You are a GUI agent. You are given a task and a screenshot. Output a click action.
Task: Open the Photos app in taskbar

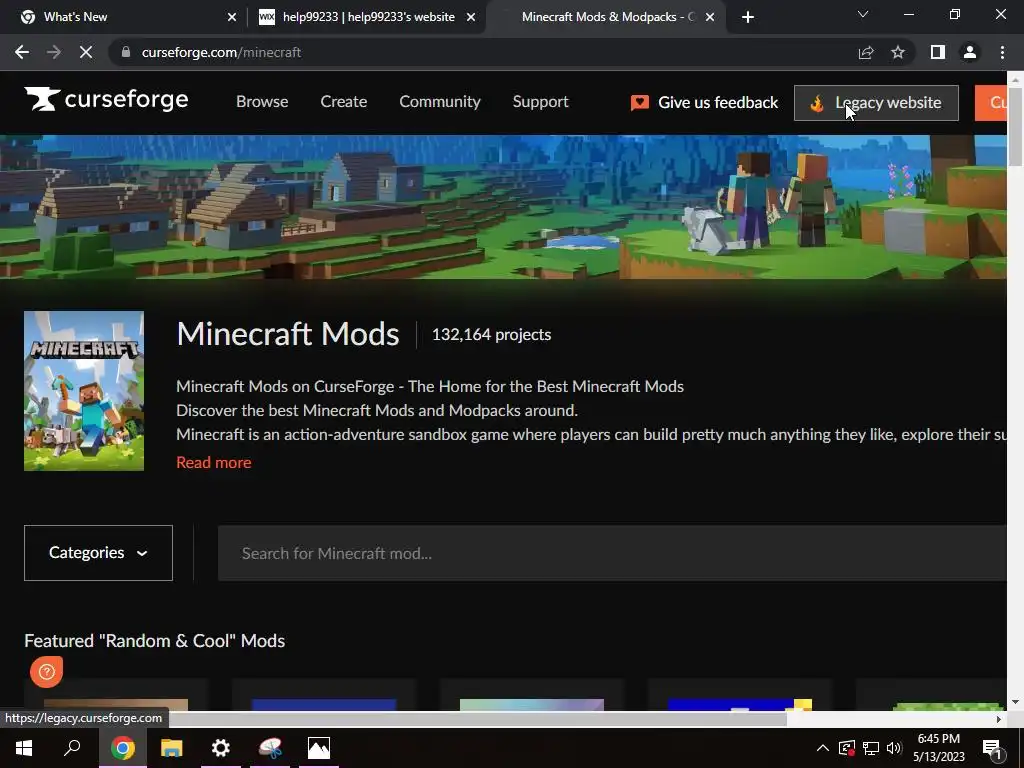pyautogui.click(x=319, y=748)
